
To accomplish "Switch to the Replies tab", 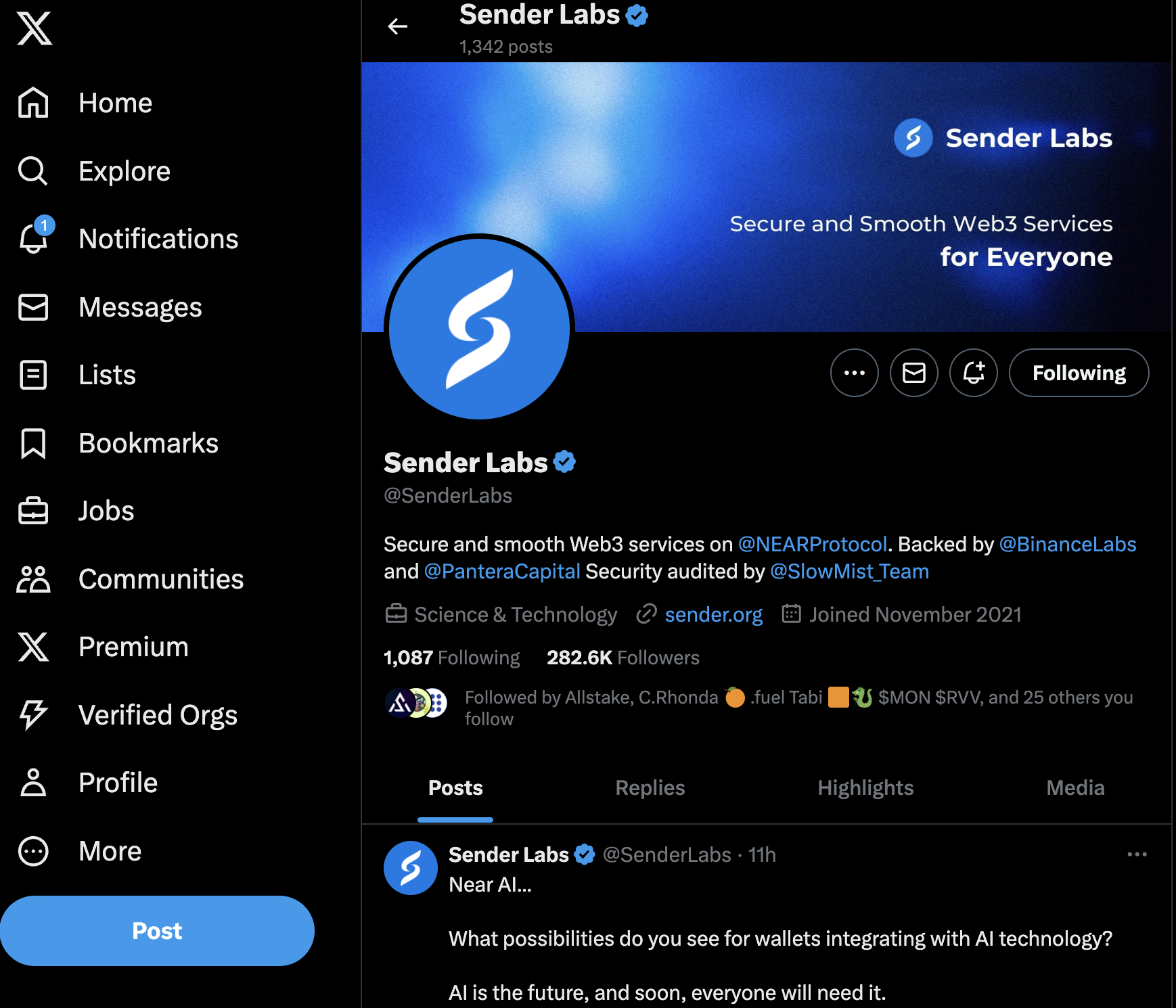I will click(x=650, y=787).
